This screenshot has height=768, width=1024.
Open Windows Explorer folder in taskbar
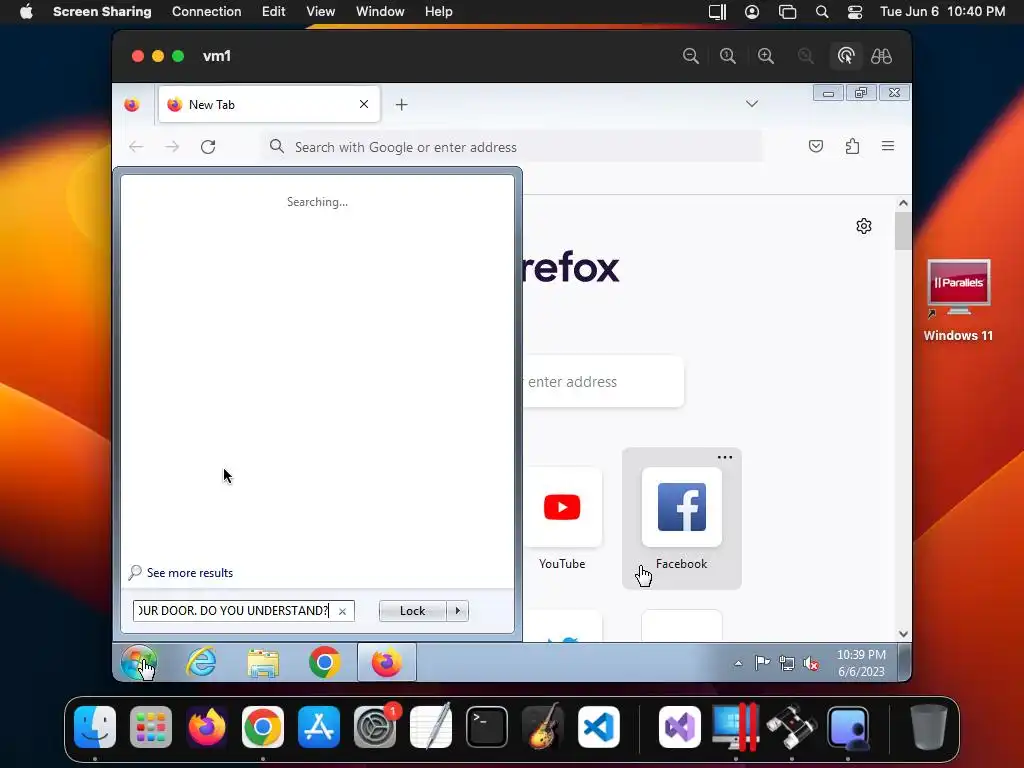[263, 662]
